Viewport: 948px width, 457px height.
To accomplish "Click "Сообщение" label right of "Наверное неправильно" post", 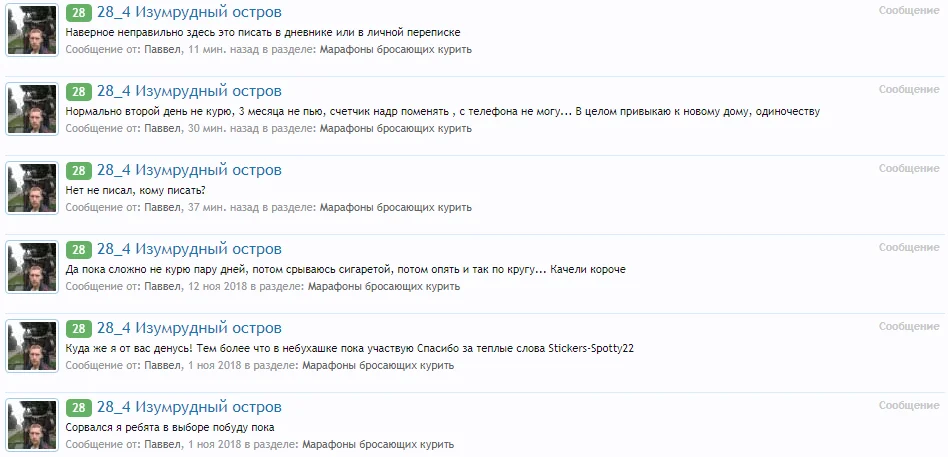I will pos(908,10).
